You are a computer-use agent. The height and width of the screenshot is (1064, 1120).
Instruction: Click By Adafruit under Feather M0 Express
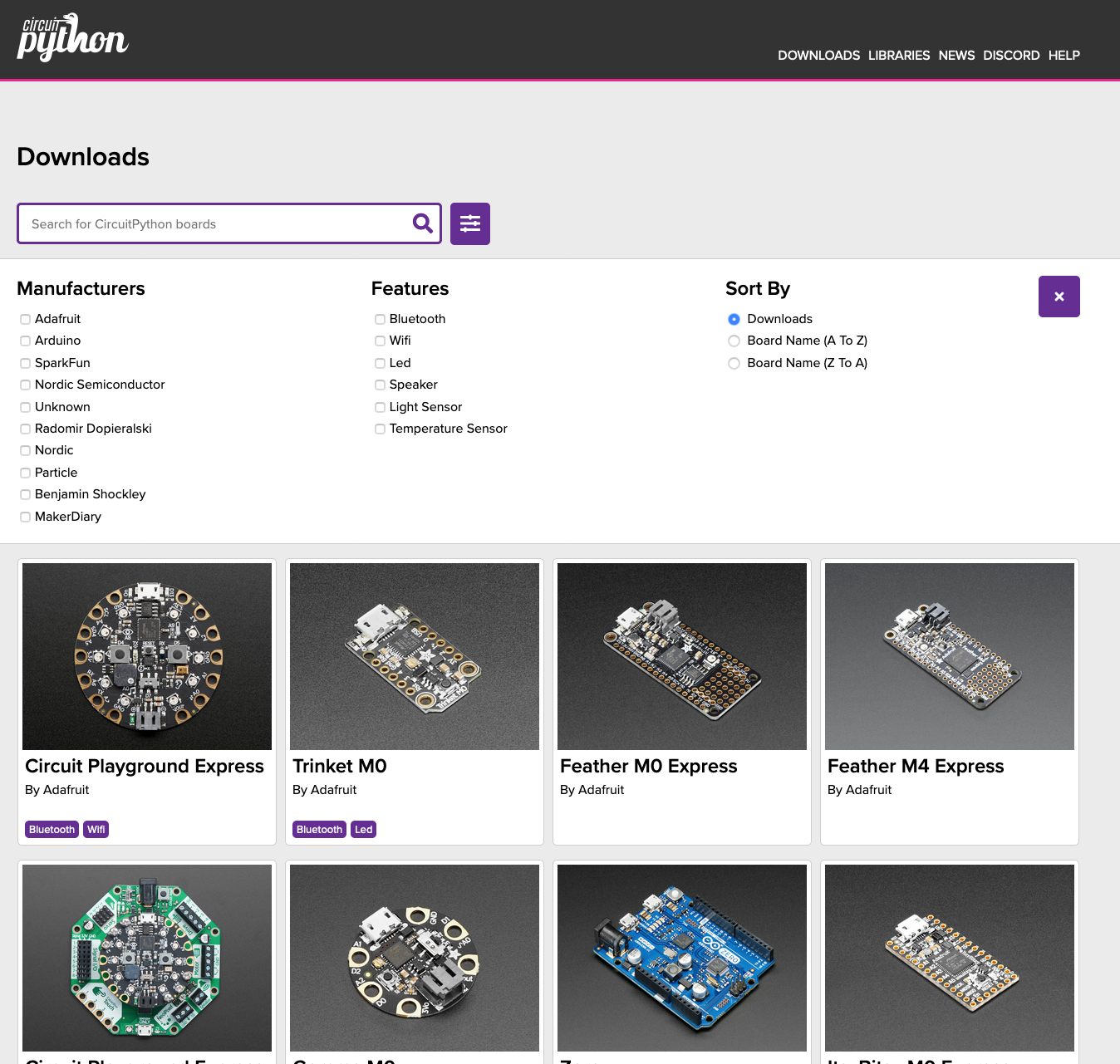tap(592, 790)
